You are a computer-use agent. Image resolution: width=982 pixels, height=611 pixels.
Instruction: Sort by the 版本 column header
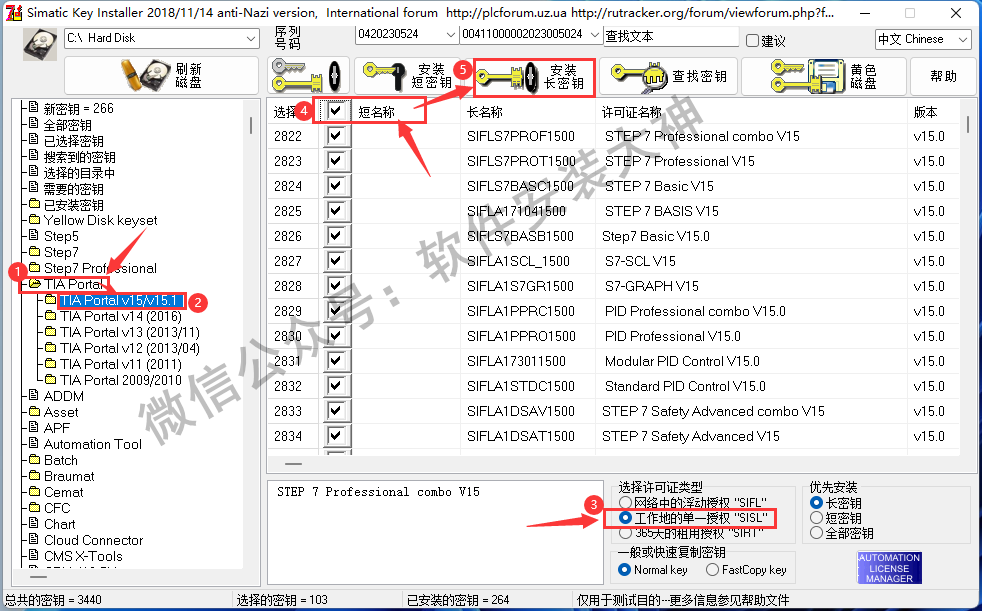(926, 112)
